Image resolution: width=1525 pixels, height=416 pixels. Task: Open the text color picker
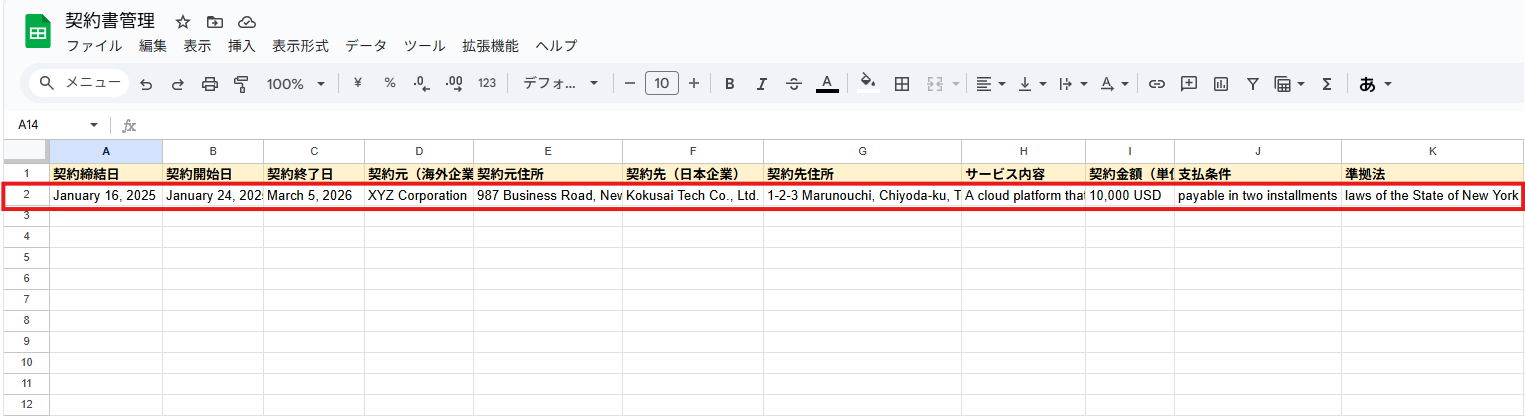click(827, 84)
